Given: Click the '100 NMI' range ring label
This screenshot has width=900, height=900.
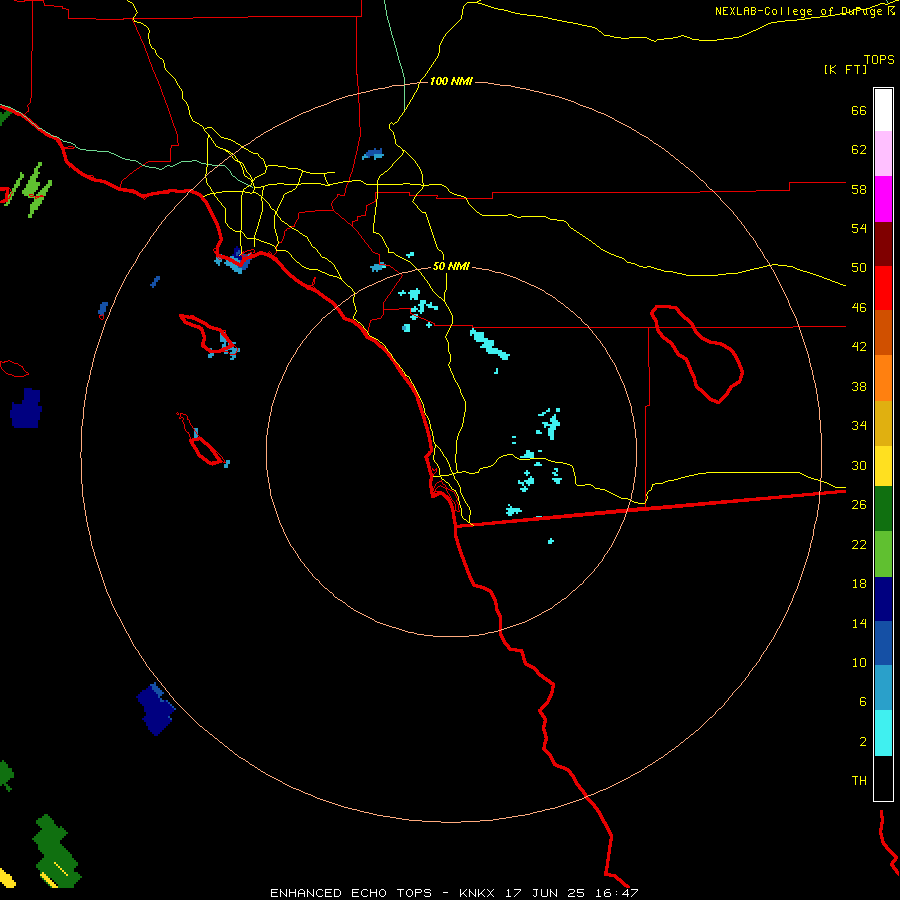Looking at the screenshot, I should click(x=451, y=82).
